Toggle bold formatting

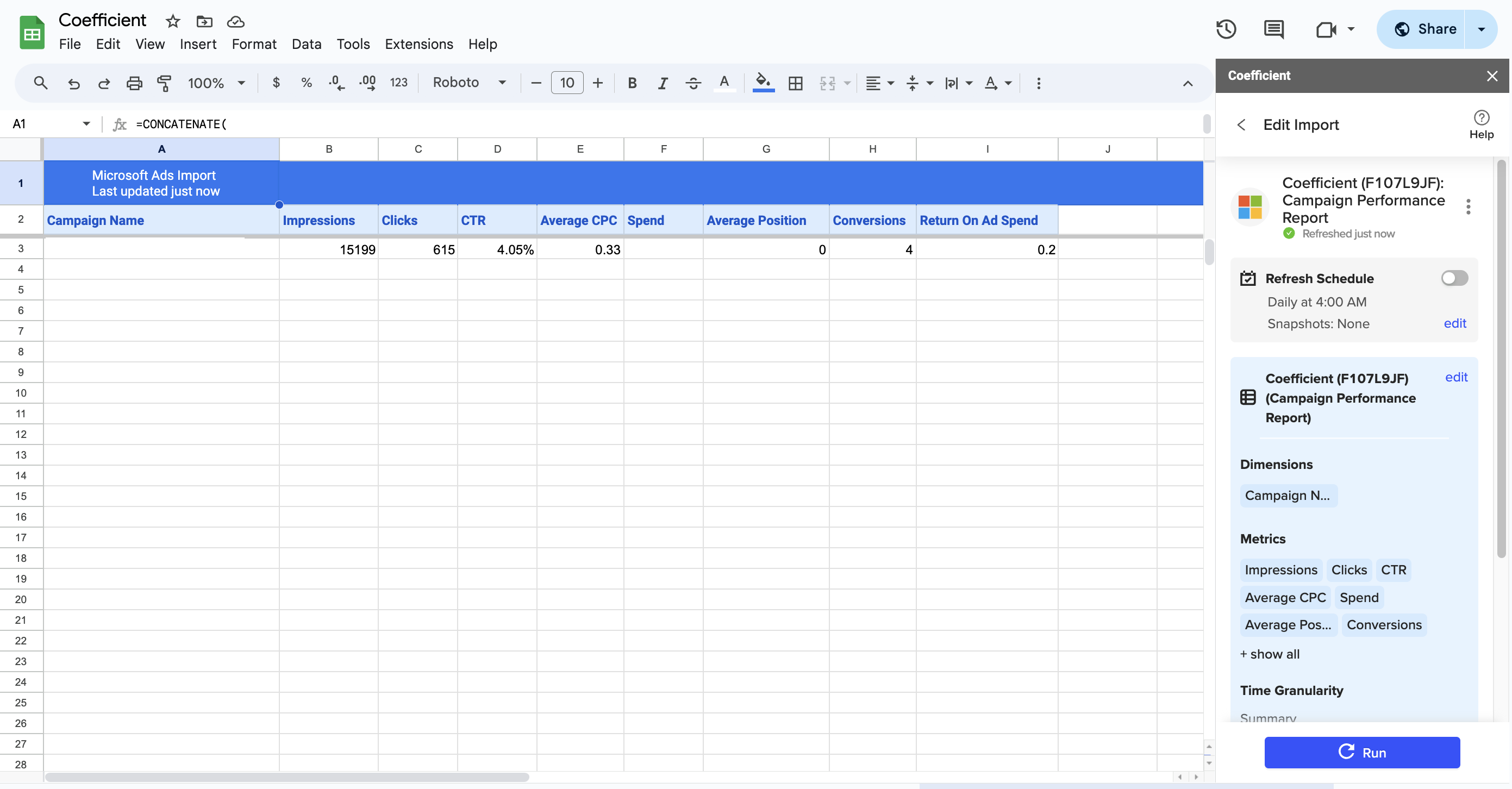point(632,83)
